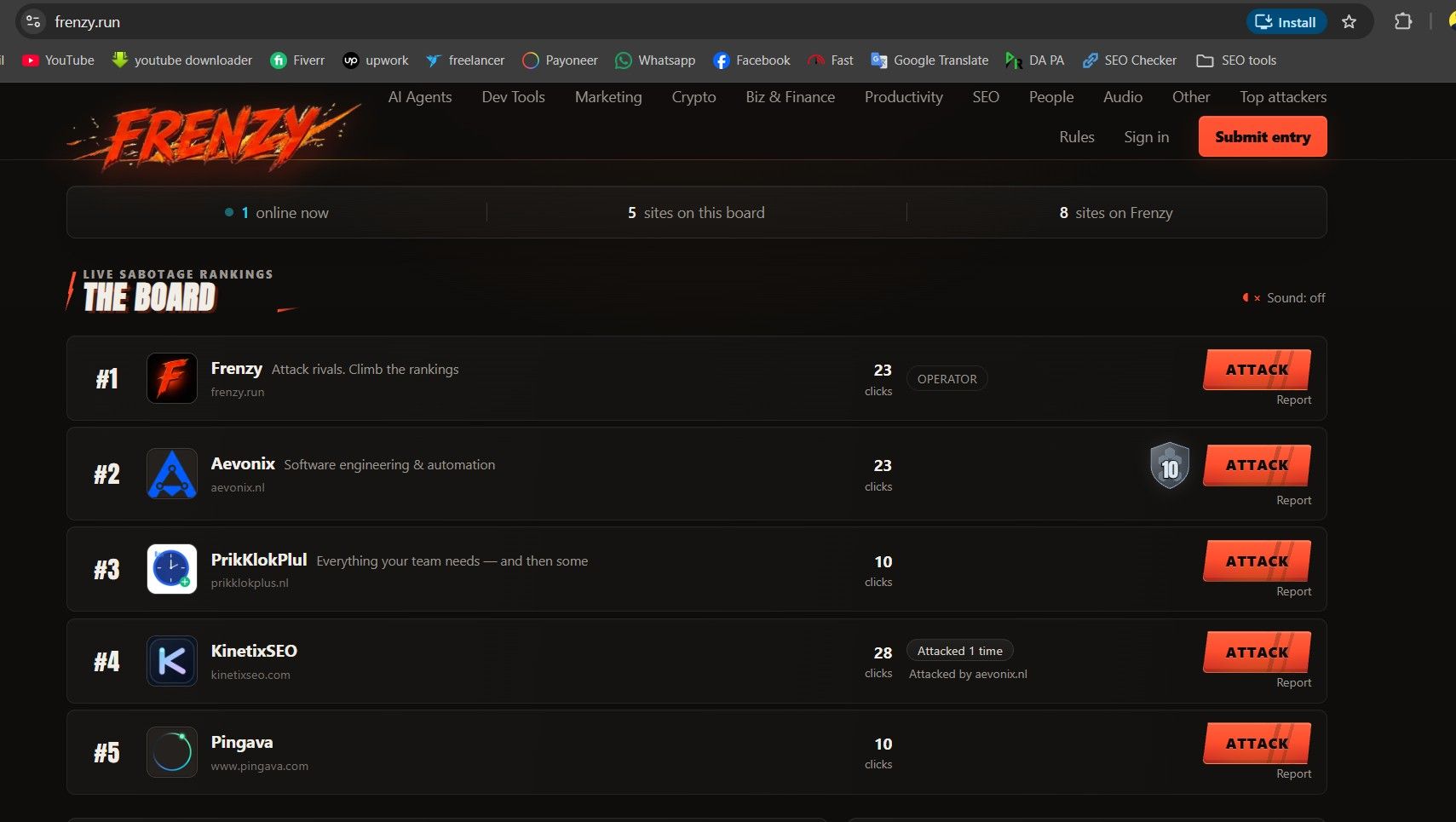The image size is (1456, 822).
Task: Open the Crypto category
Action: click(x=693, y=97)
